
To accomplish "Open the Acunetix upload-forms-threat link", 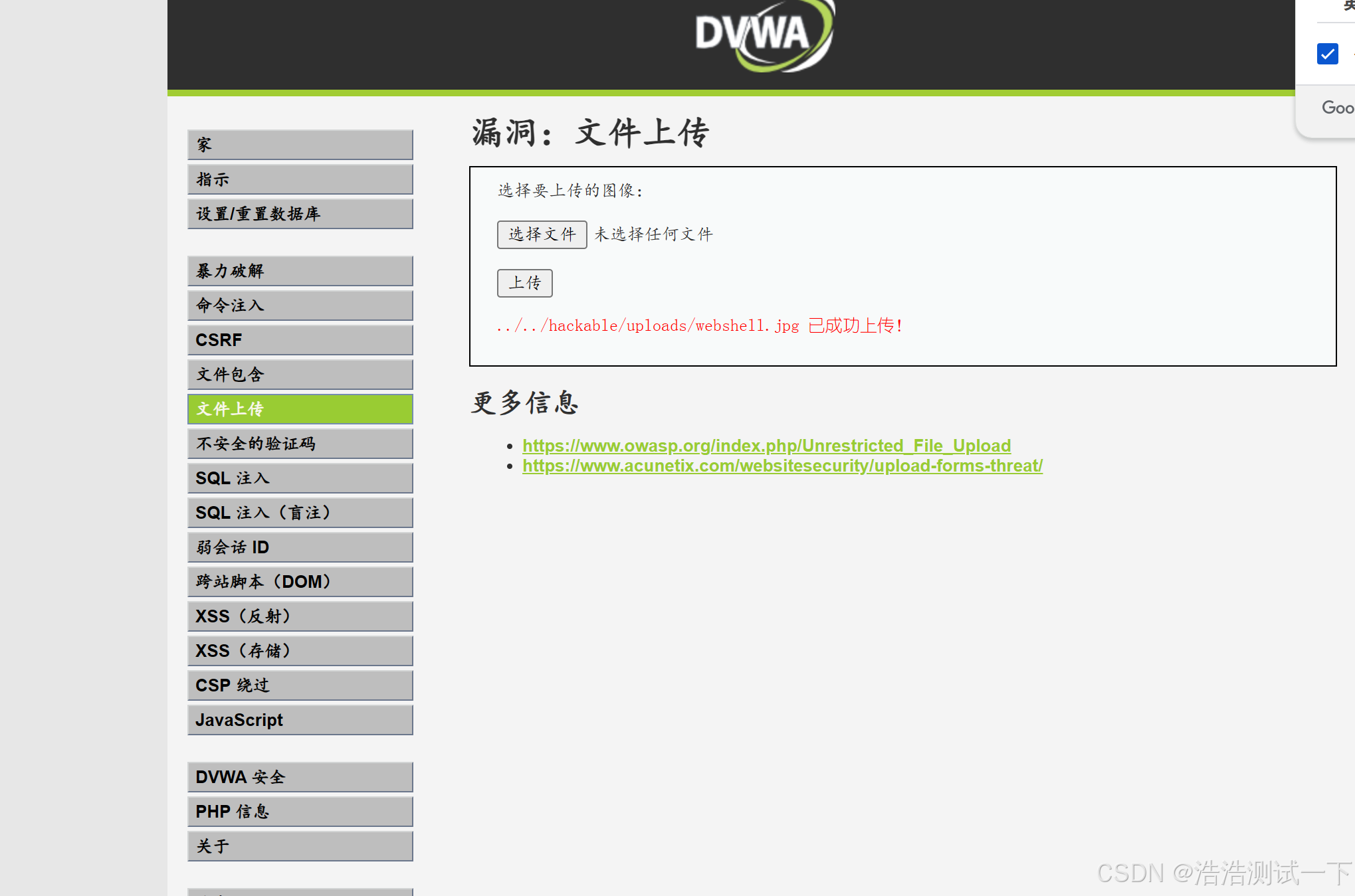I will coord(782,466).
